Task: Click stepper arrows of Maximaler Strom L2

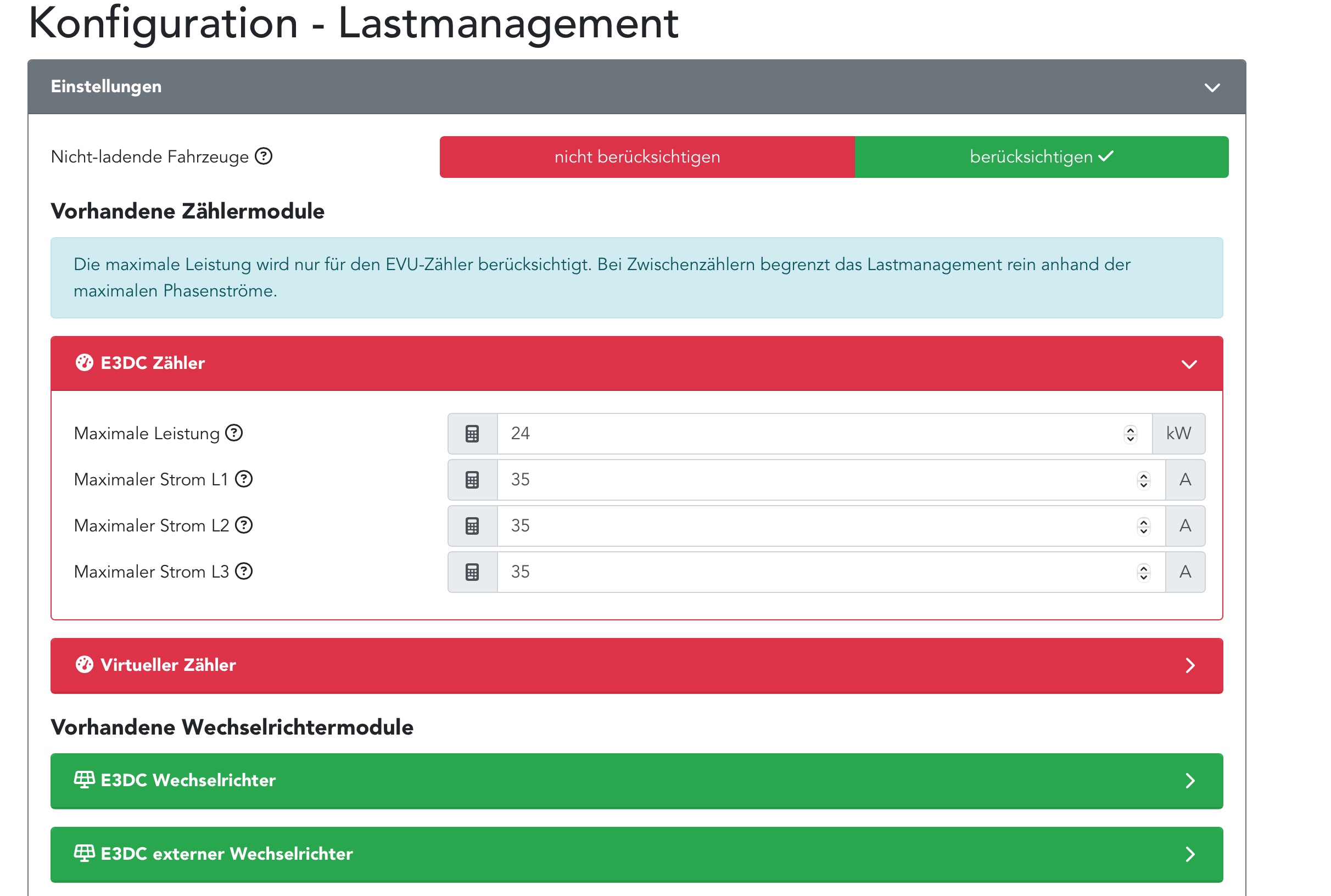Action: 1143,527
